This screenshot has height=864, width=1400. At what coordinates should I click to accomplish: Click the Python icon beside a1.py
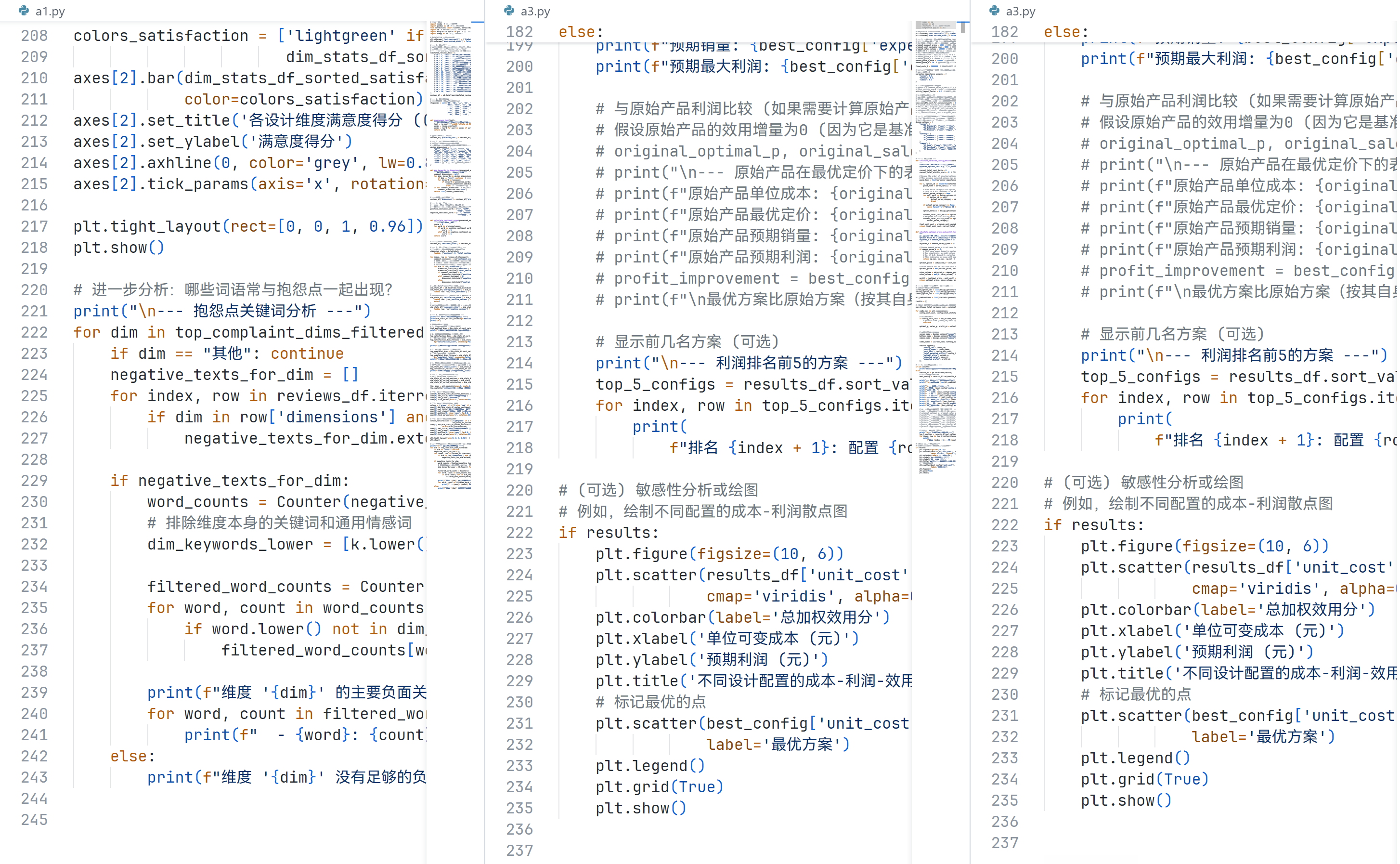point(24,11)
